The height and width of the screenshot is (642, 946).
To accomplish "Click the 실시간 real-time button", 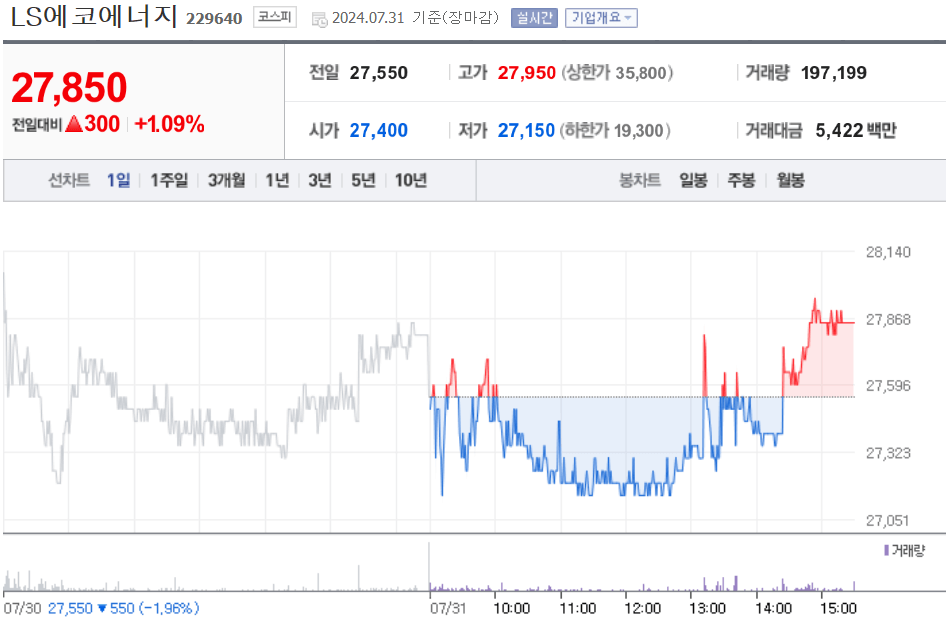I will pos(534,18).
